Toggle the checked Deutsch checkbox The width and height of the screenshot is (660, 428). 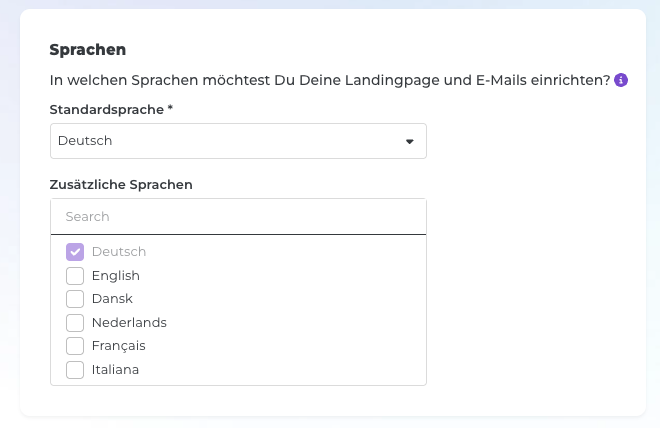click(75, 252)
